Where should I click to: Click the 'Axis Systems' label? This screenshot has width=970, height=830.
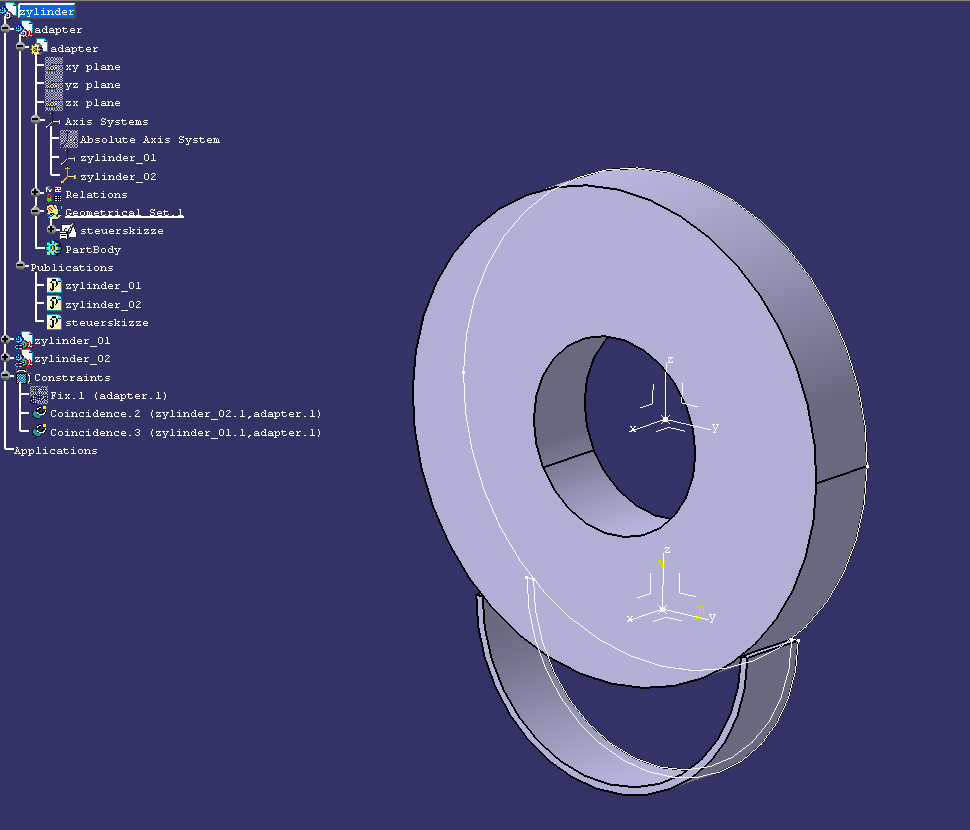pyautogui.click(x=107, y=121)
